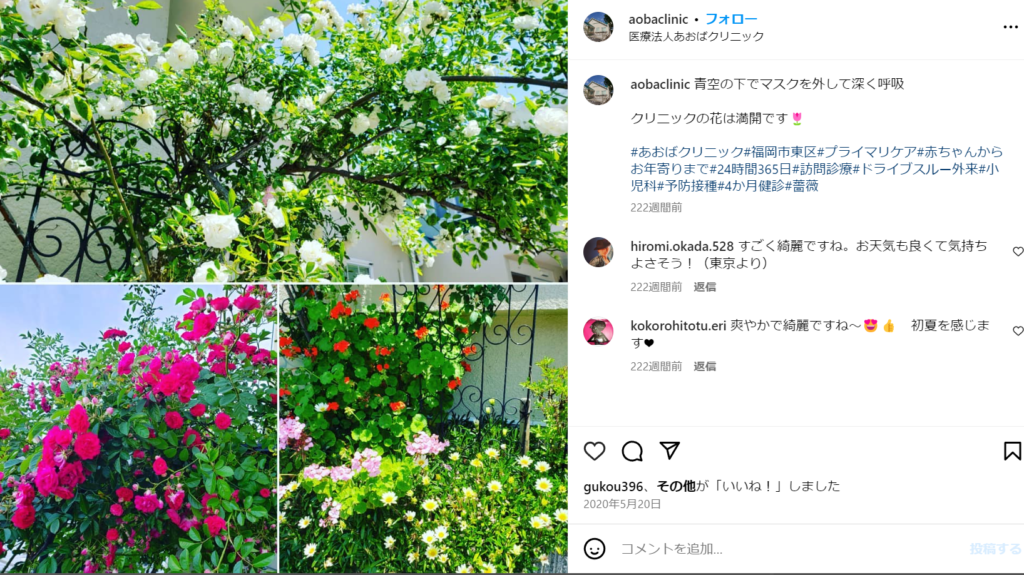Click the 投稿する post button
The image size is (1024, 575).
pos(995,549)
